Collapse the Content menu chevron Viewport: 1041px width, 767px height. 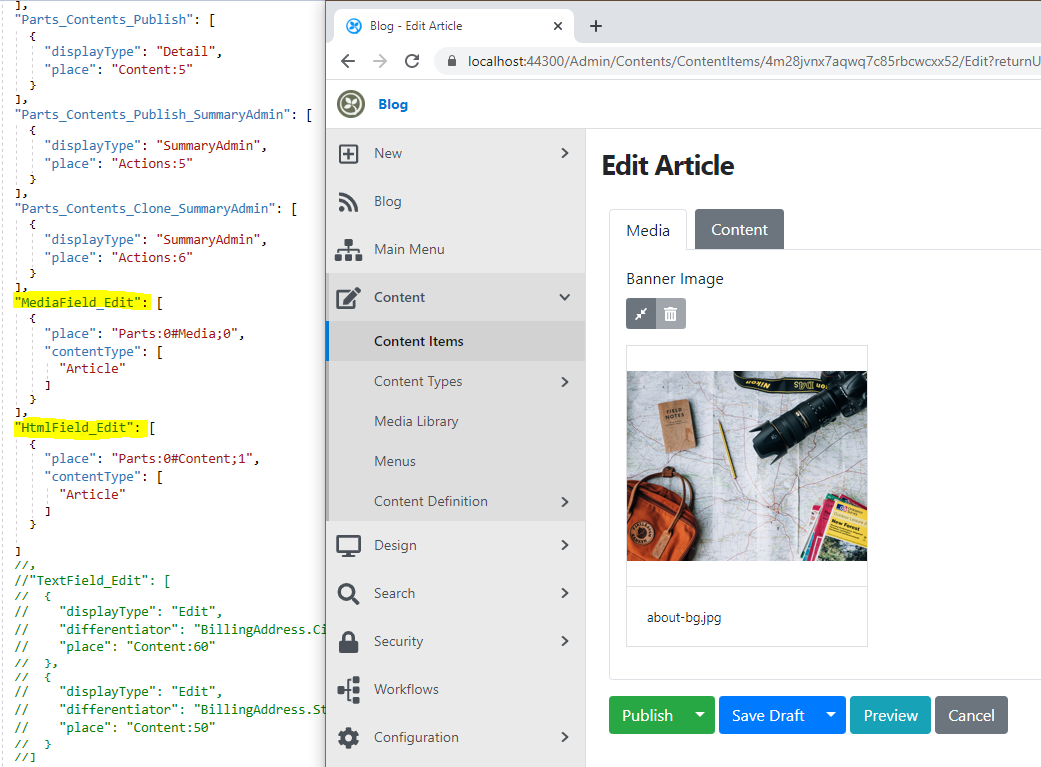click(x=565, y=298)
